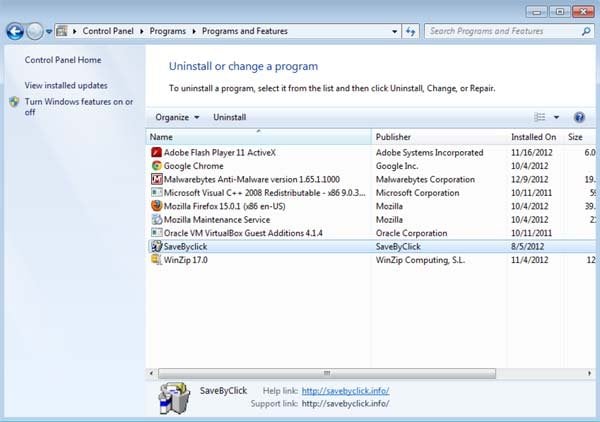Click SaveByClick title in details pane
This screenshot has width=600, height=422.
pos(223,391)
